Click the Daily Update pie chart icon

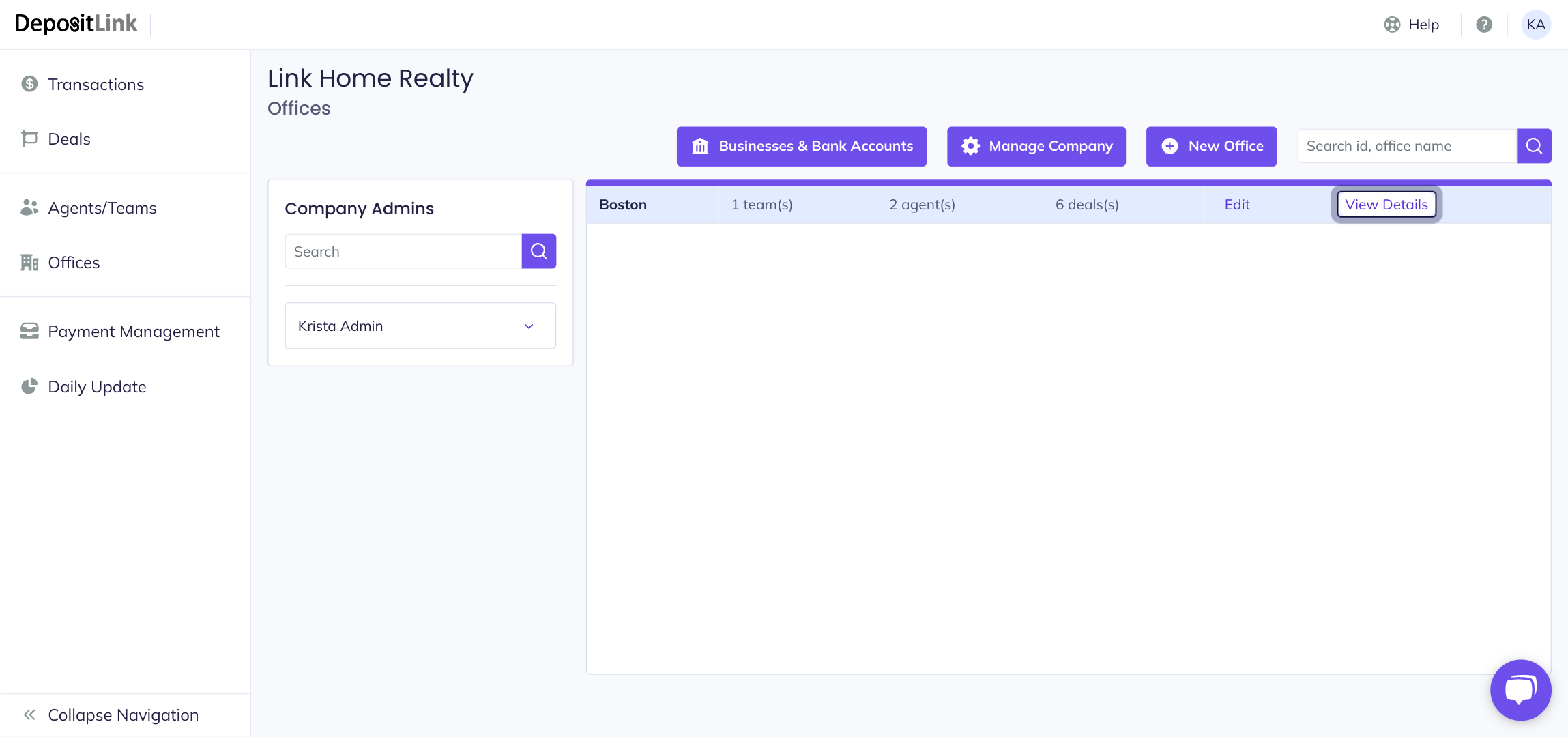pos(29,386)
